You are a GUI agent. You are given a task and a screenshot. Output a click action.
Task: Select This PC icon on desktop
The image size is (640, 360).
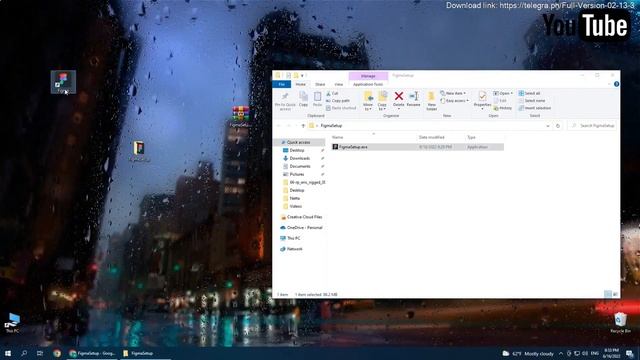pyautogui.click(x=12, y=323)
